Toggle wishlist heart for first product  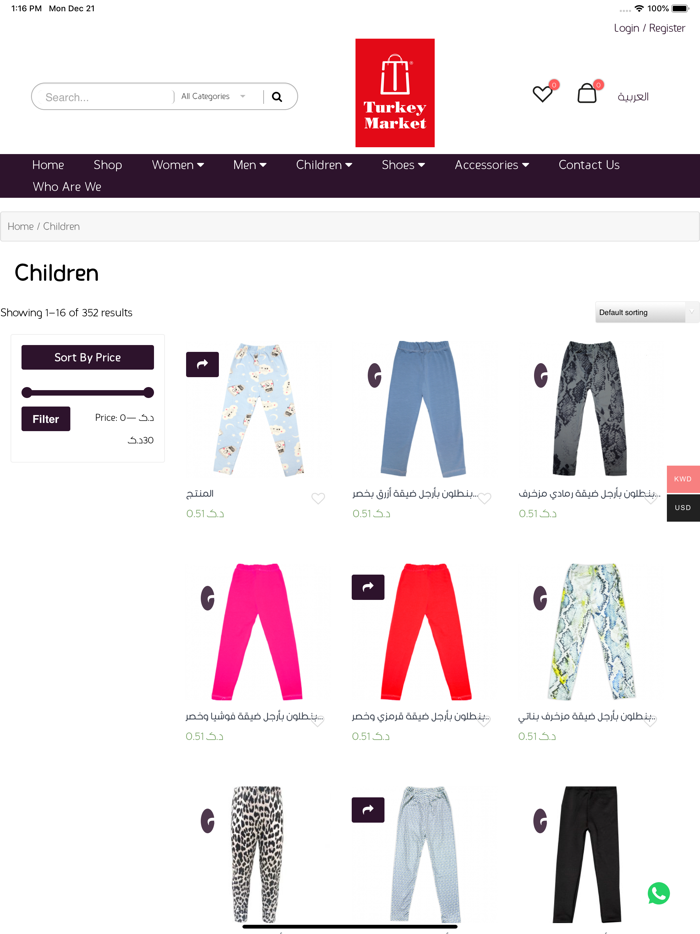click(318, 499)
